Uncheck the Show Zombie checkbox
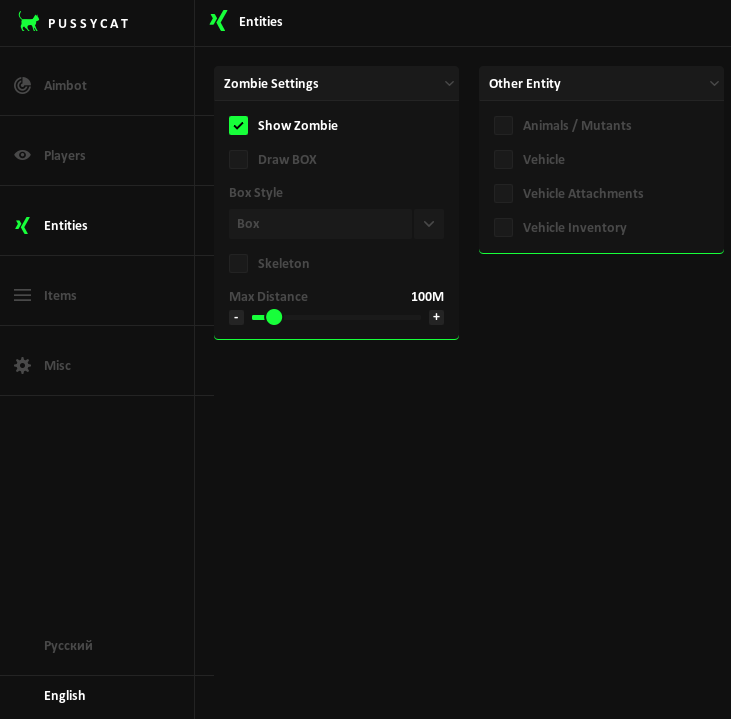This screenshot has height=719, width=731. [x=238, y=125]
